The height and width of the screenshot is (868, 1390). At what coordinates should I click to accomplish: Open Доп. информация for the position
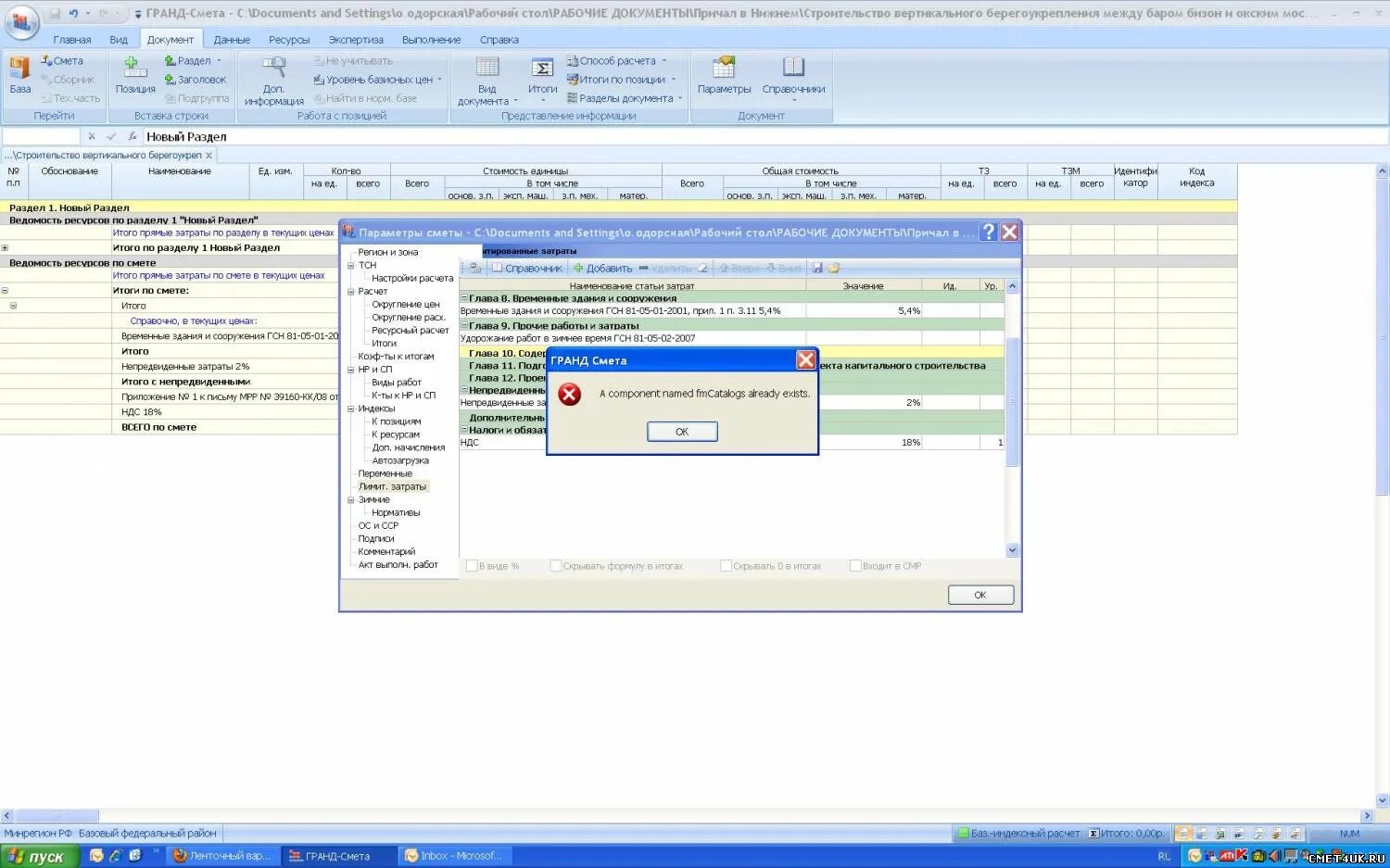coord(274,82)
